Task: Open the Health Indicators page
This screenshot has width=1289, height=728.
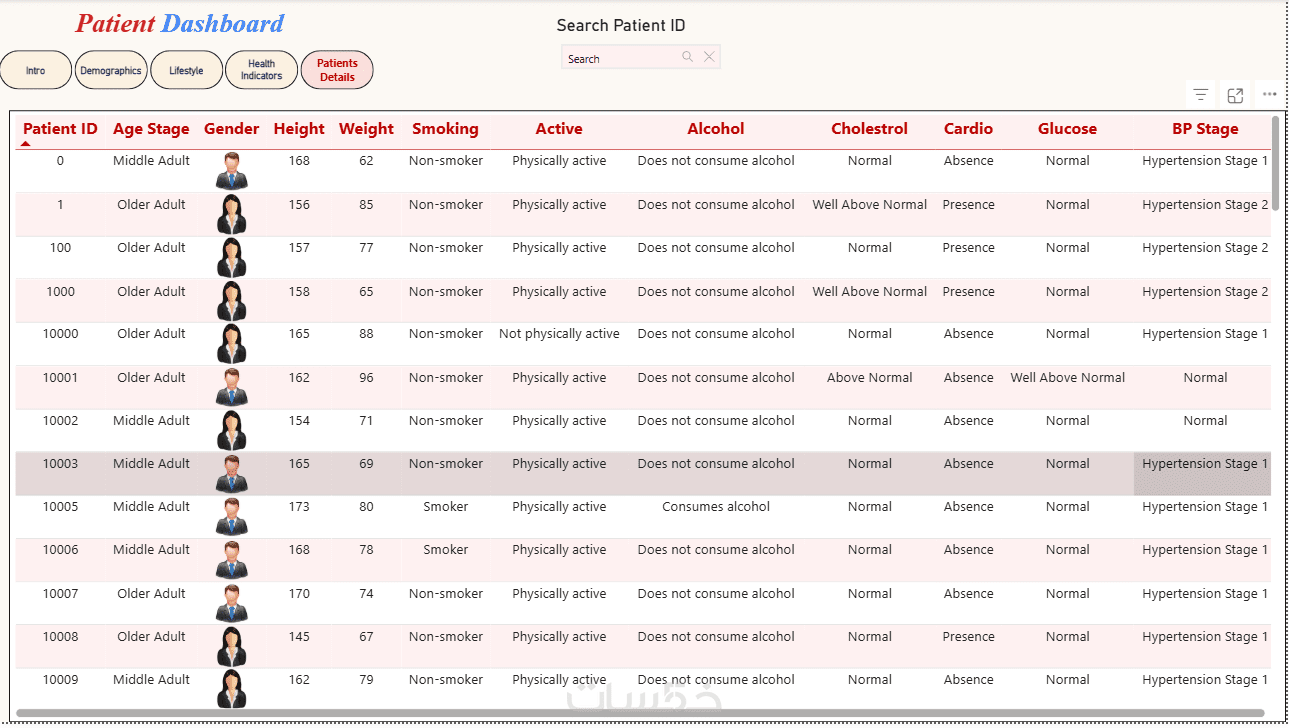Action: point(261,70)
